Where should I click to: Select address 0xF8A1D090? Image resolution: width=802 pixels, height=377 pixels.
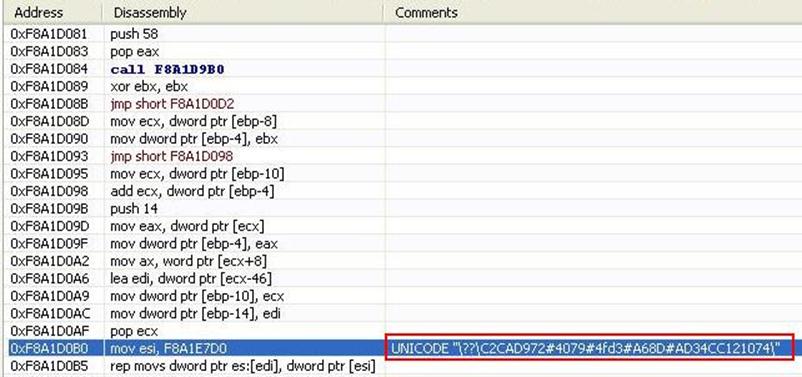49,139
